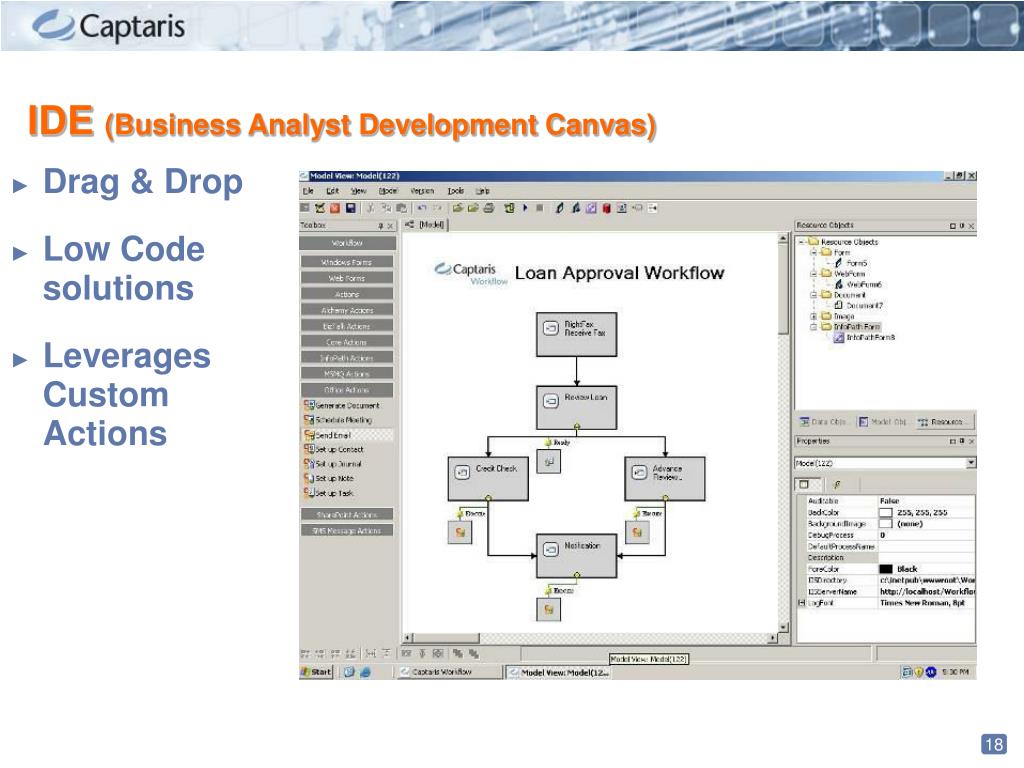Open the Edit menu

coord(332,191)
